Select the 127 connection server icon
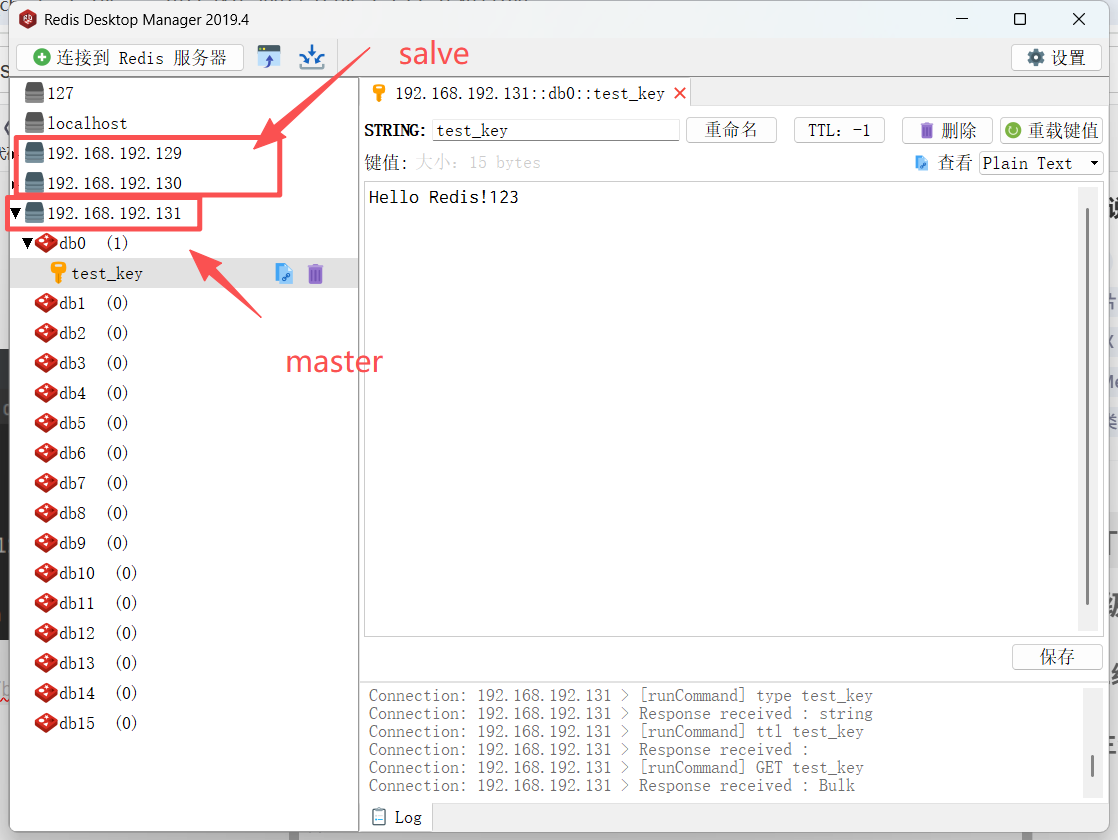 (34, 93)
